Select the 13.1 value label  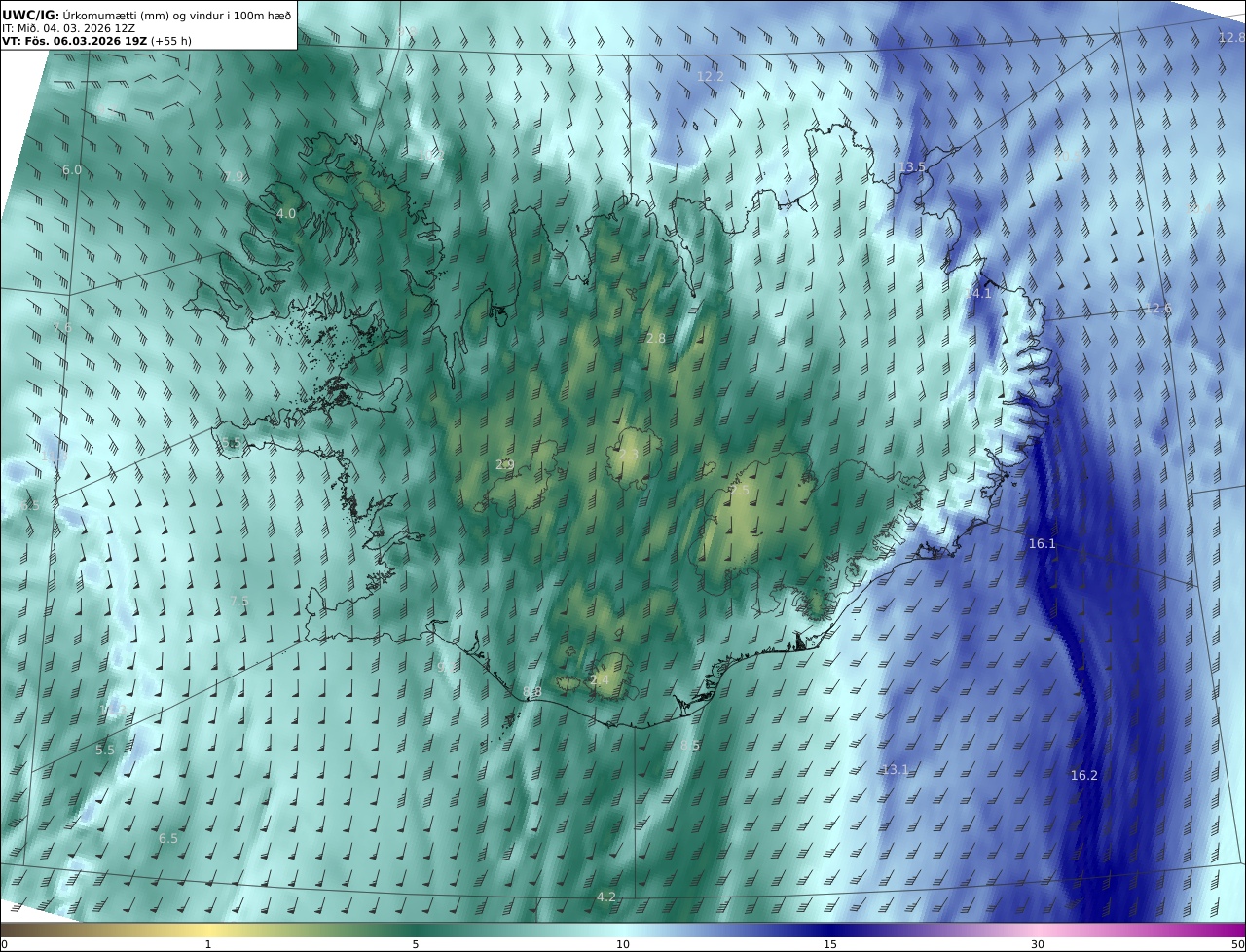click(895, 769)
